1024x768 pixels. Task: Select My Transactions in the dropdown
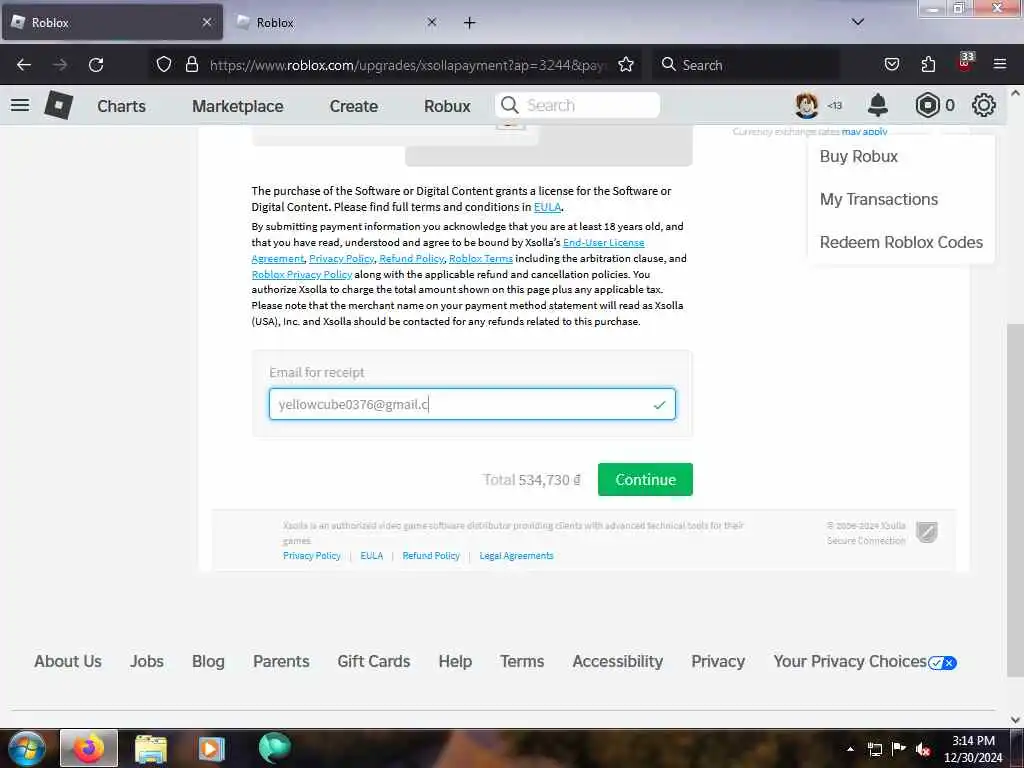point(878,199)
